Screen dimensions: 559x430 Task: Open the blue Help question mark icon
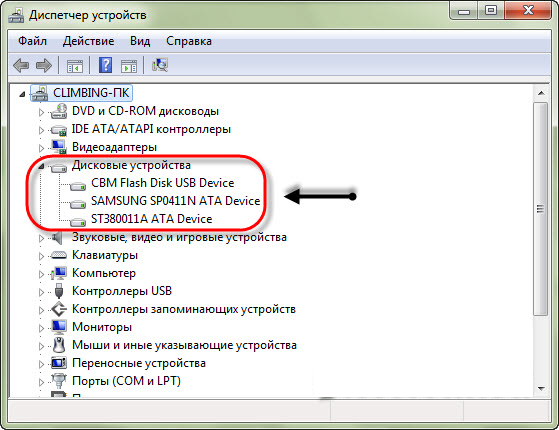(x=106, y=65)
